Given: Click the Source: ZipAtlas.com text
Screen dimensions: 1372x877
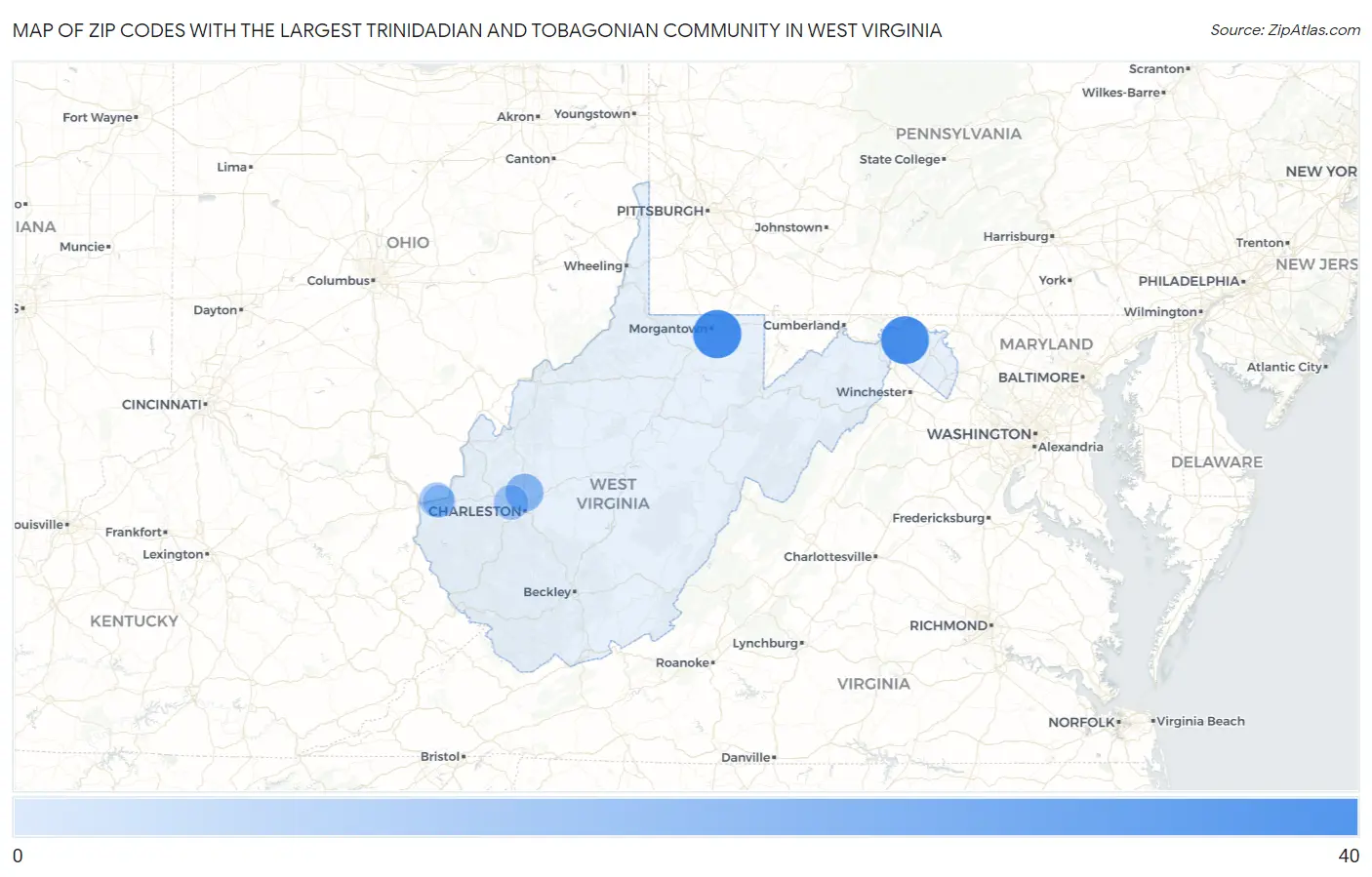Looking at the screenshot, I should (1285, 30).
